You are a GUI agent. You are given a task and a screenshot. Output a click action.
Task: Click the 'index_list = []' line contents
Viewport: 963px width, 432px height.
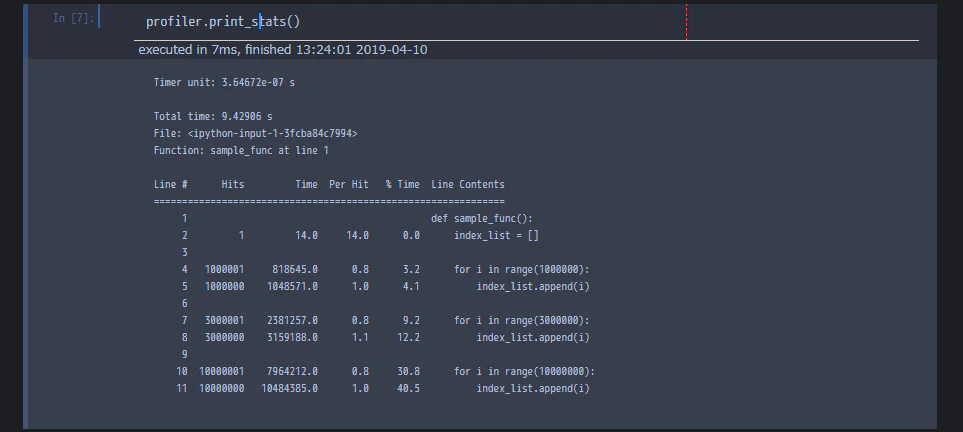(496, 235)
